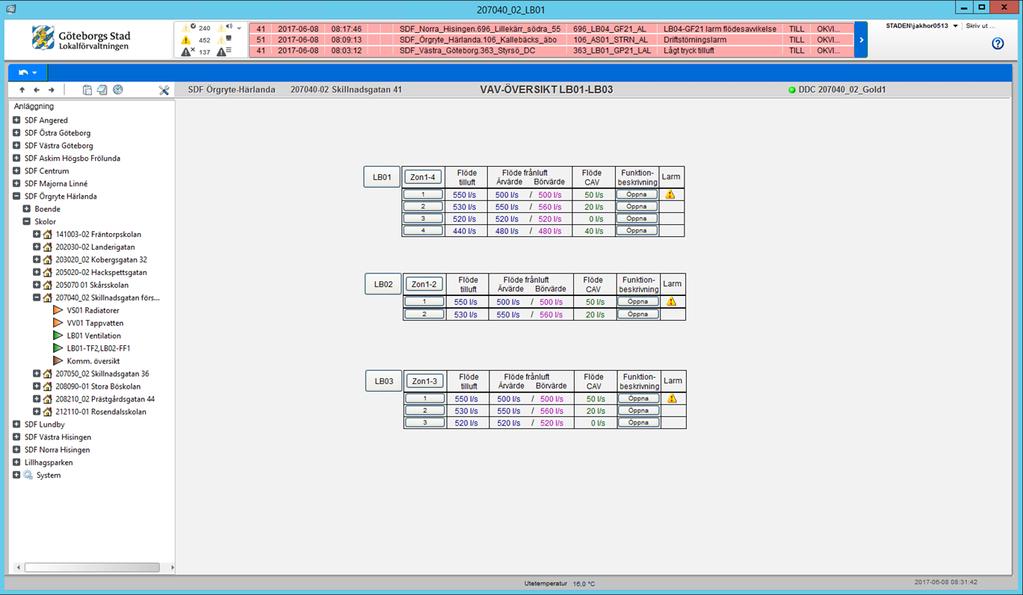
Task: Select the 08:09:13 Driftstörningslarm alarm row
Action: pyautogui.click(x=551, y=40)
